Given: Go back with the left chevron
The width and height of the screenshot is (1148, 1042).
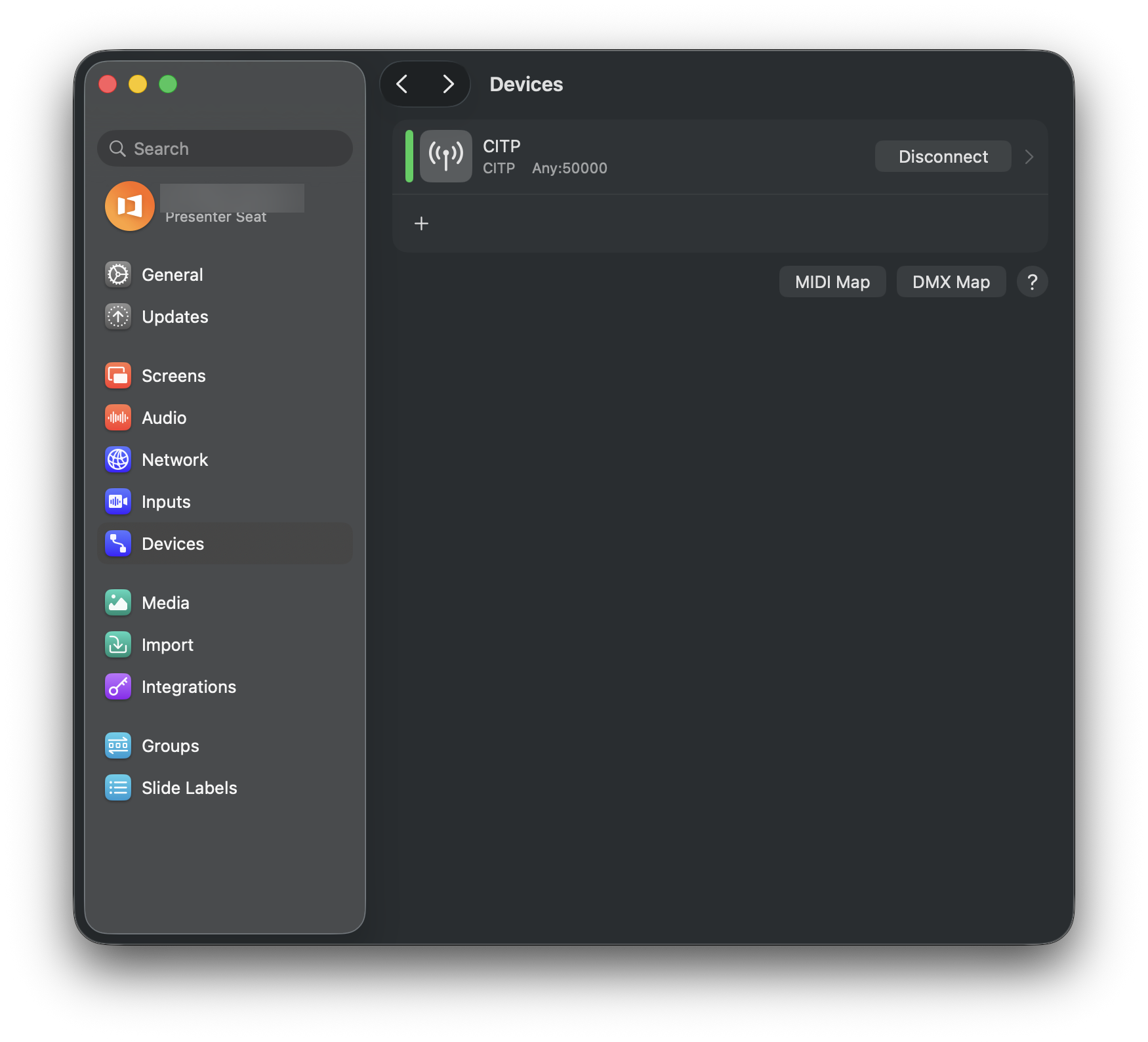Looking at the screenshot, I should [403, 84].
